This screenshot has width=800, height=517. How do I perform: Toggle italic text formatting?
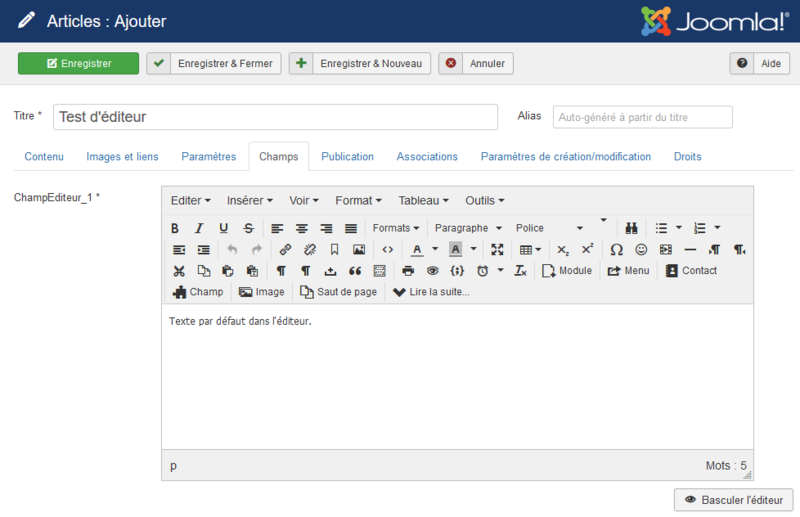(x=199, y=228)
